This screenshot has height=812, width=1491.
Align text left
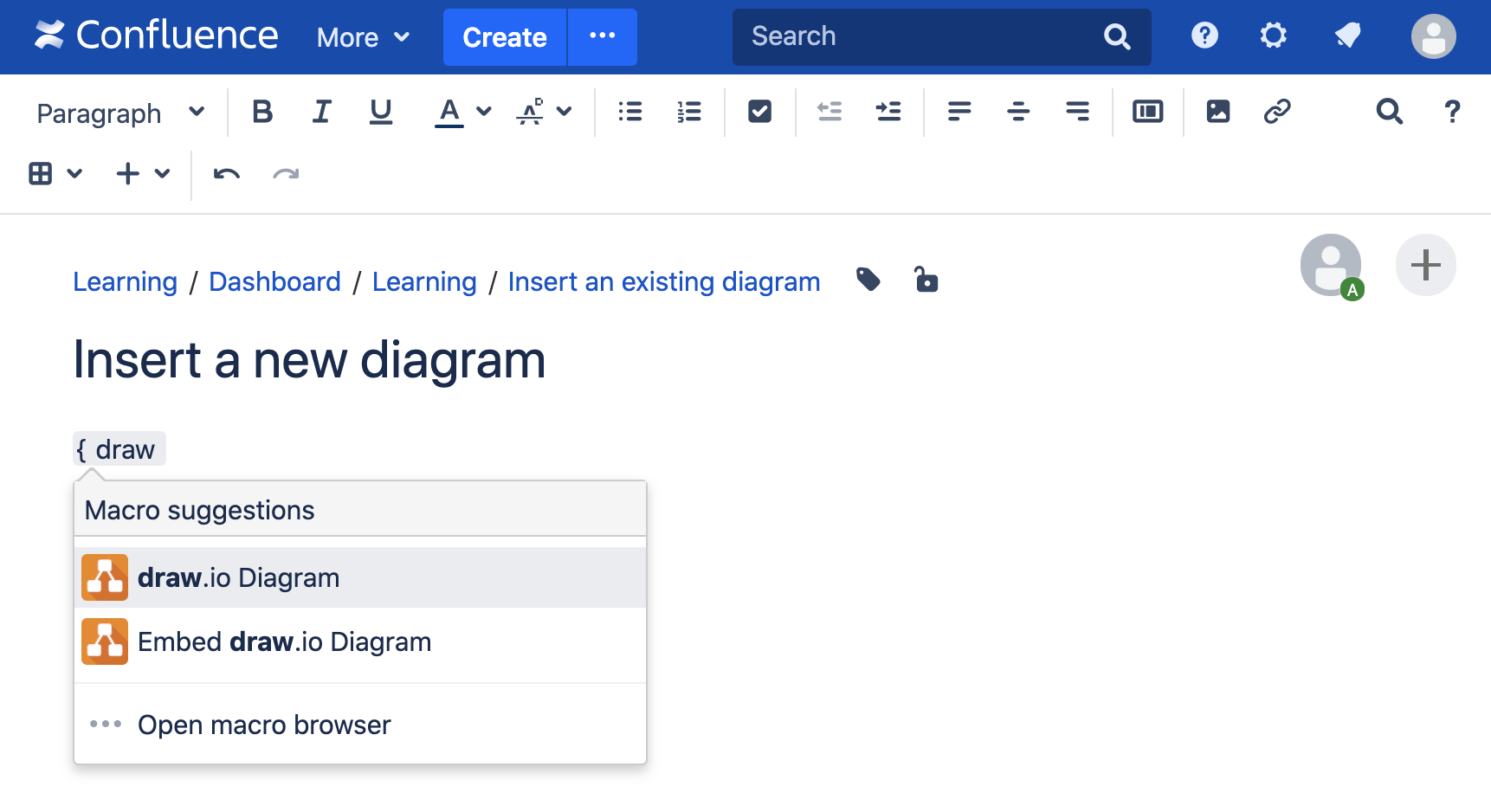click(959, 112)
